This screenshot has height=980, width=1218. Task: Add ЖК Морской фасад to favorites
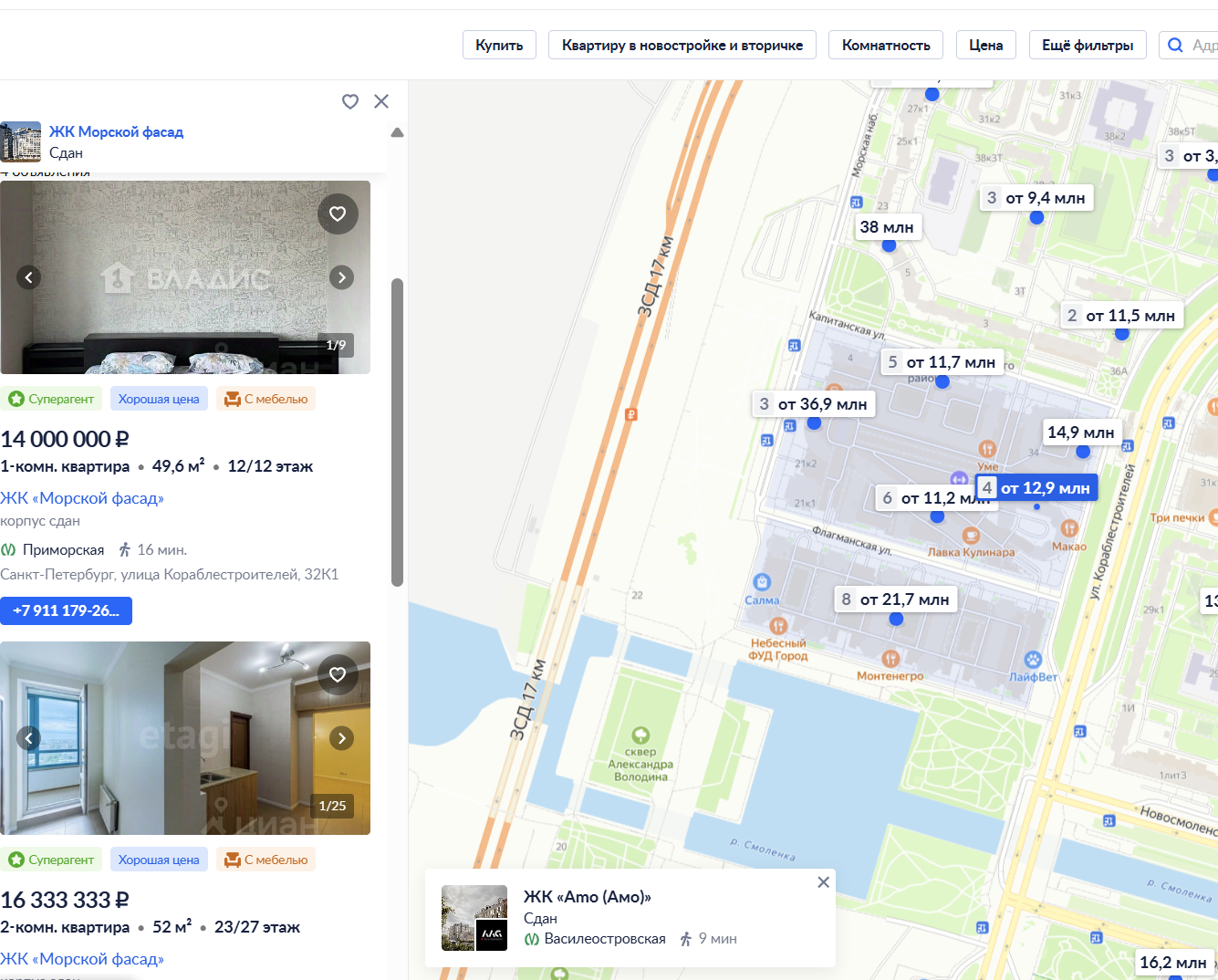(350, 101)
